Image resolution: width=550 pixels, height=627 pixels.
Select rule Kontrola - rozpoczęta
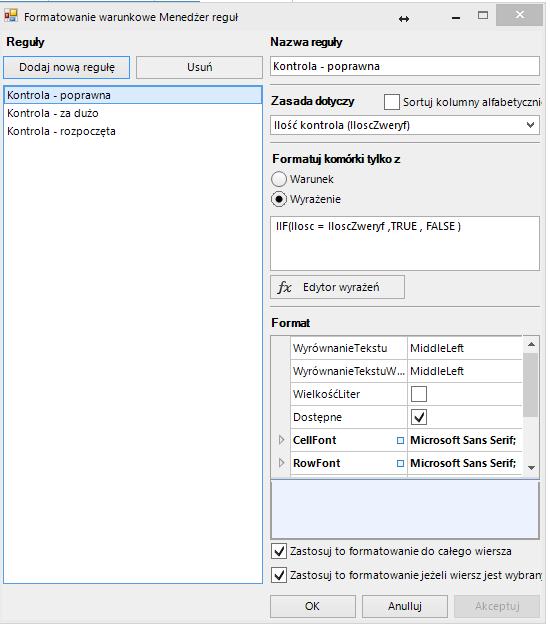click(132, 131)
